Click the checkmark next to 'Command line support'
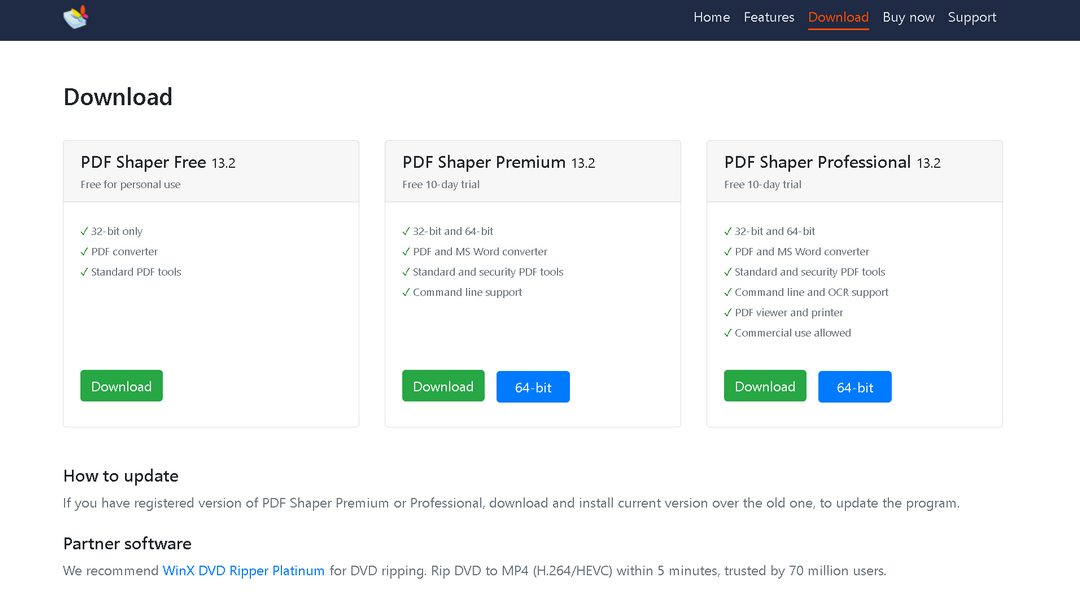 pyautogui.click(x=406, y=291)
